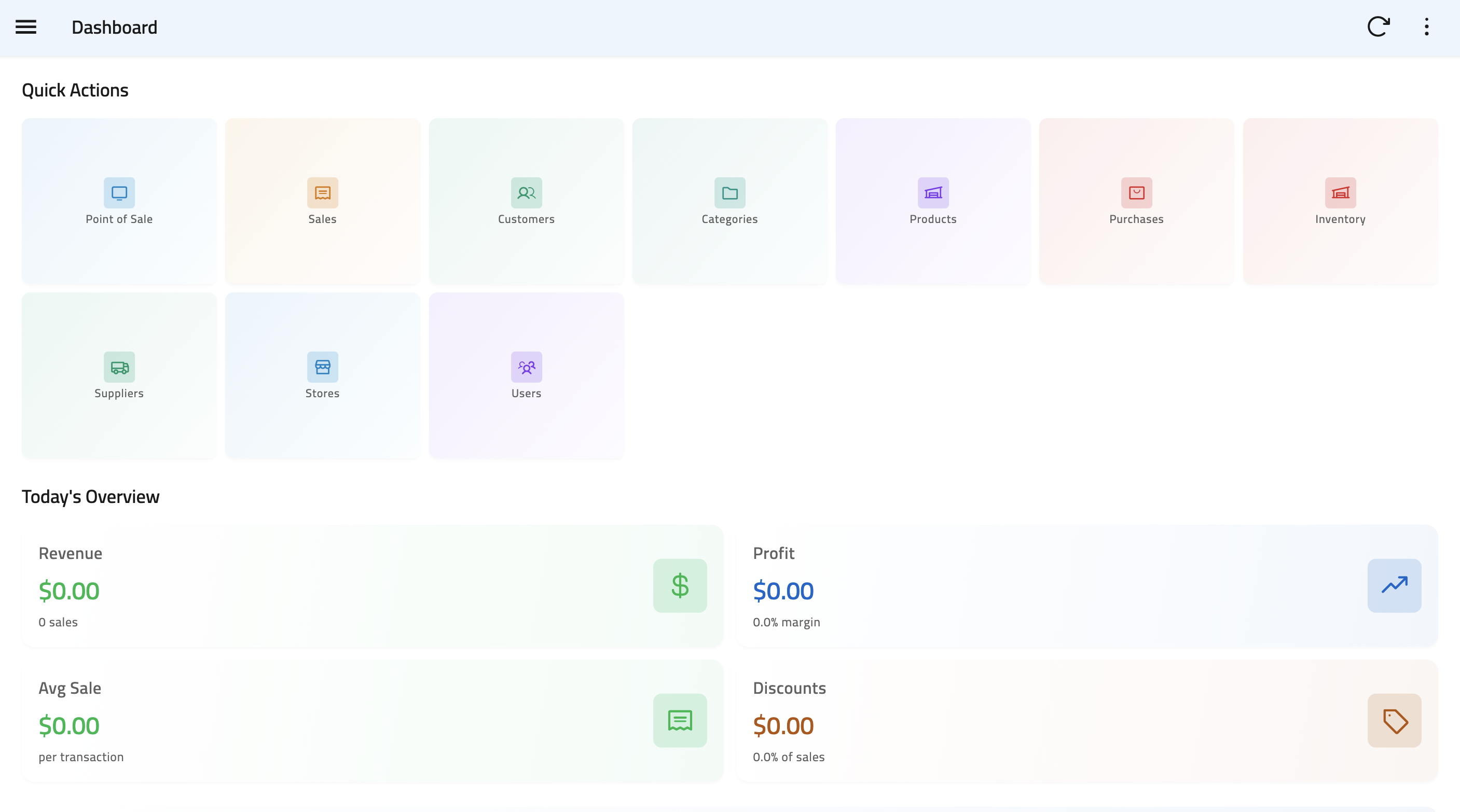Open the Stores storefront icon
The width and height of the screenshot is (1460, 812).
pos(323,367)
